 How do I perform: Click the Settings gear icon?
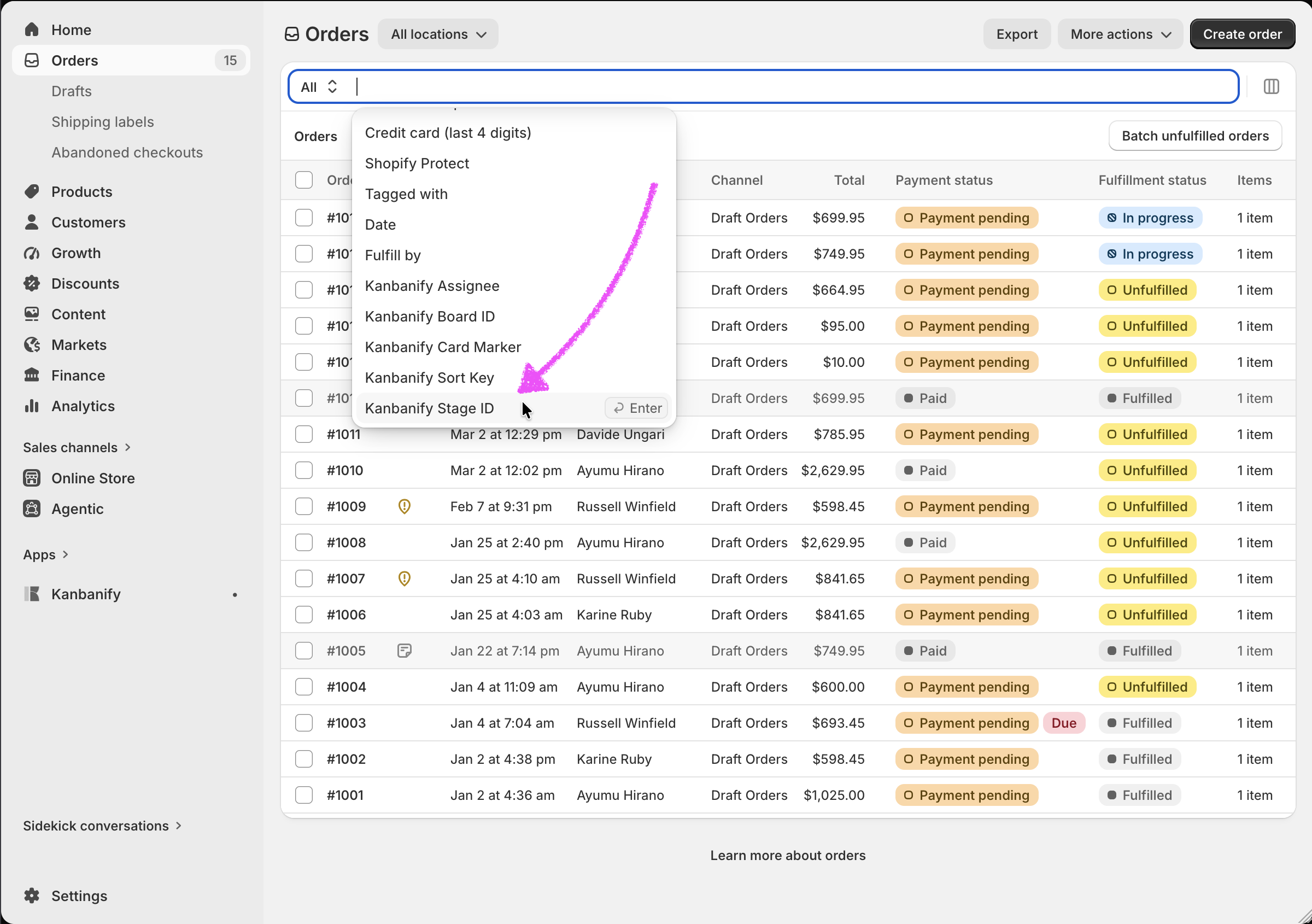(32, 896)
